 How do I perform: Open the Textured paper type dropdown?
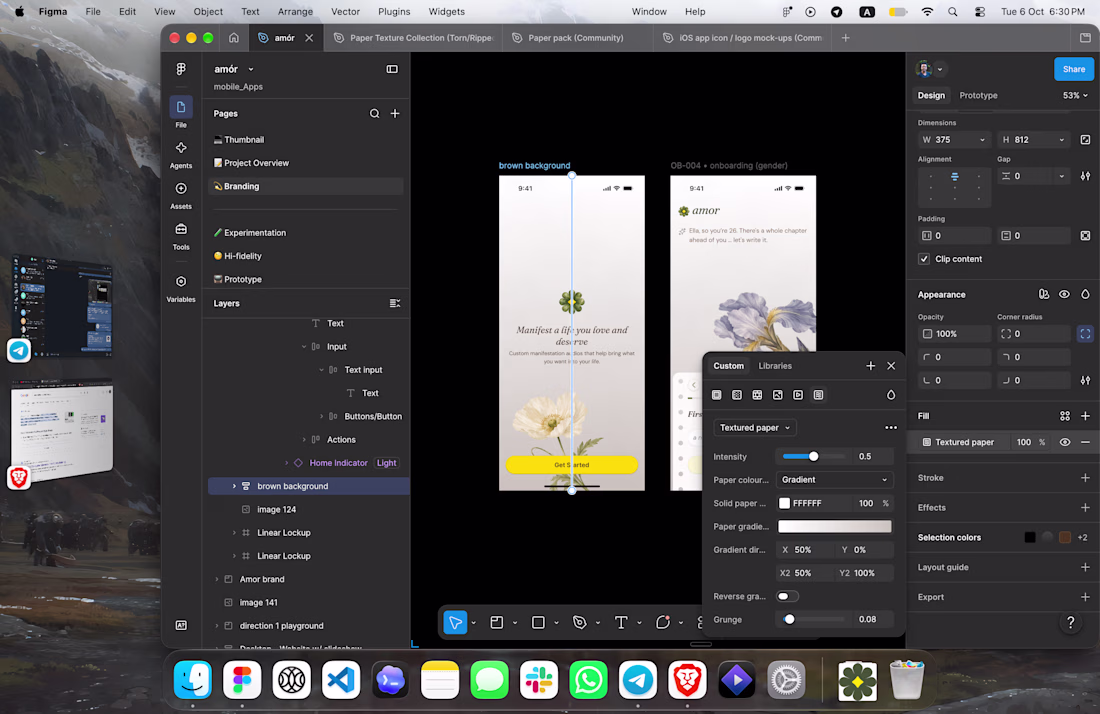pos(755,427)
